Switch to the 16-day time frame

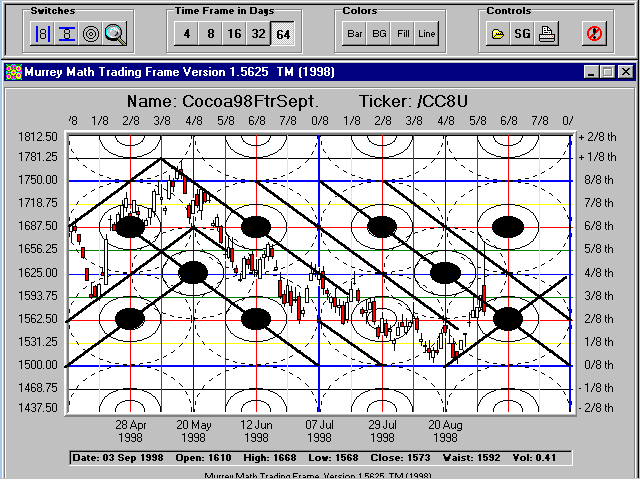[x=234, y=33]
